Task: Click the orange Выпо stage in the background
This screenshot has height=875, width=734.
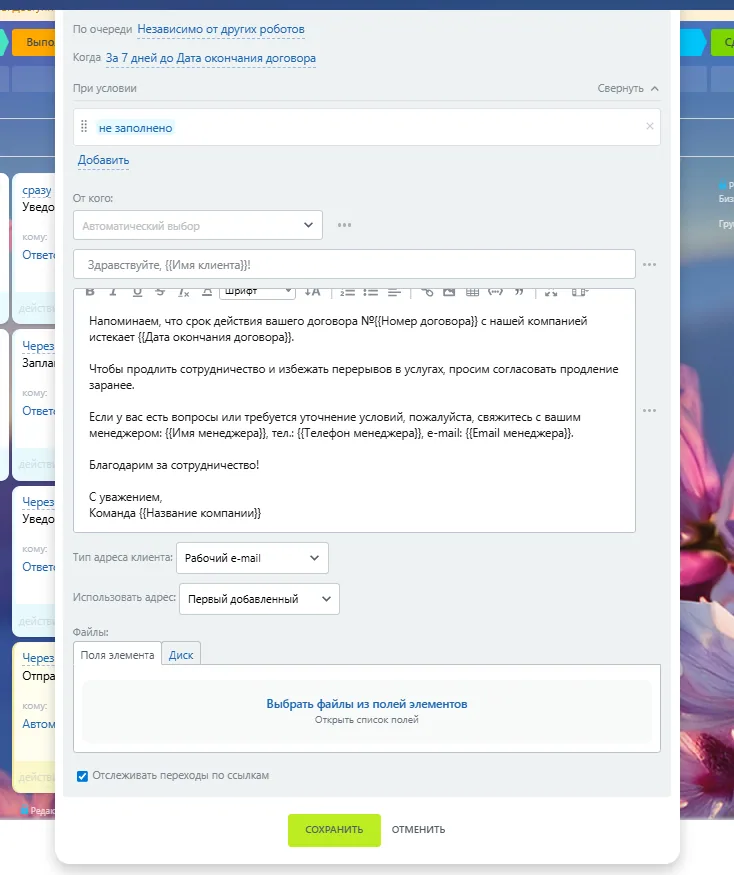Action: (33, 42)
